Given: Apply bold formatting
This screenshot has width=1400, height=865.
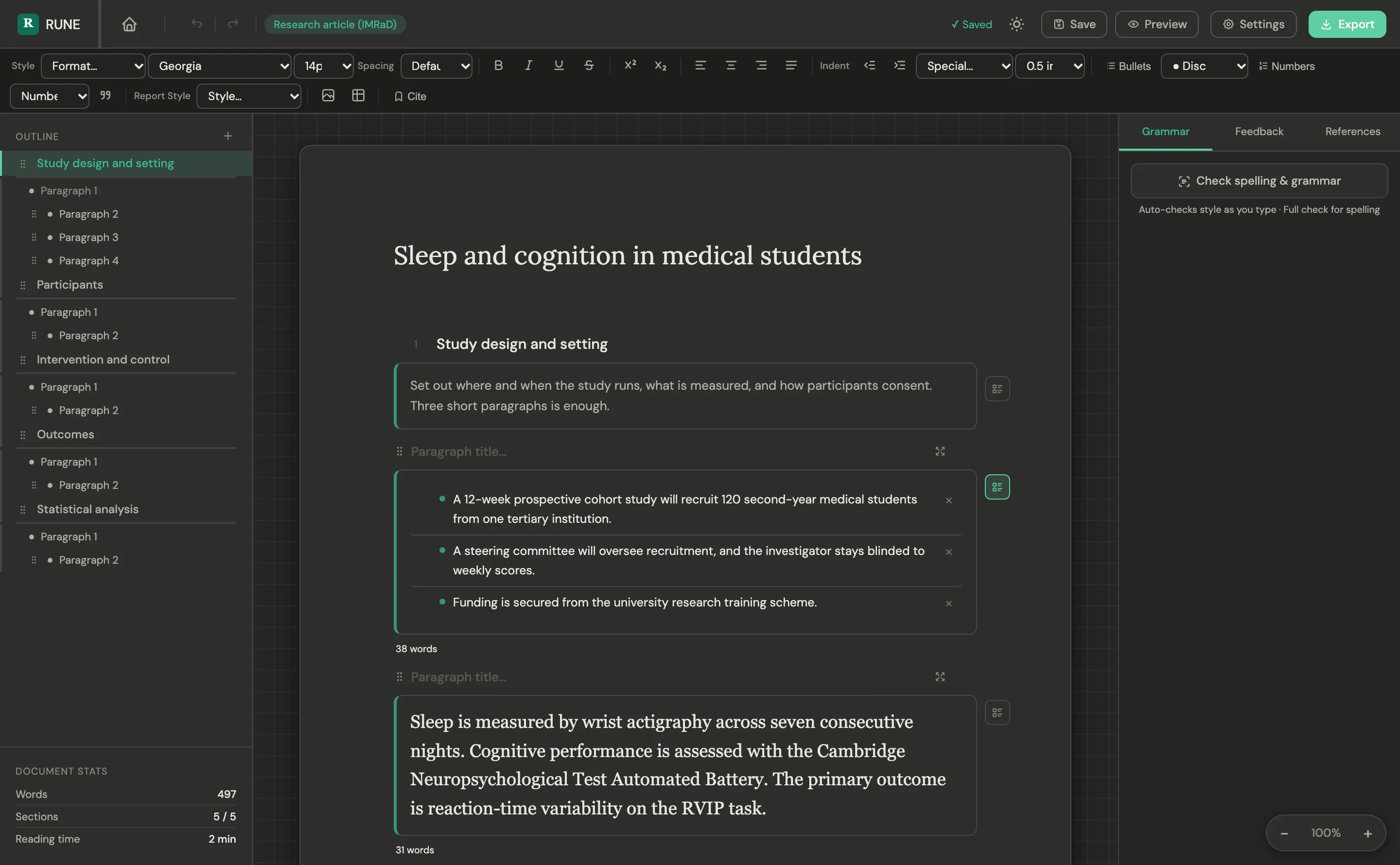Looking at the screenshot, I should (498, 66).
